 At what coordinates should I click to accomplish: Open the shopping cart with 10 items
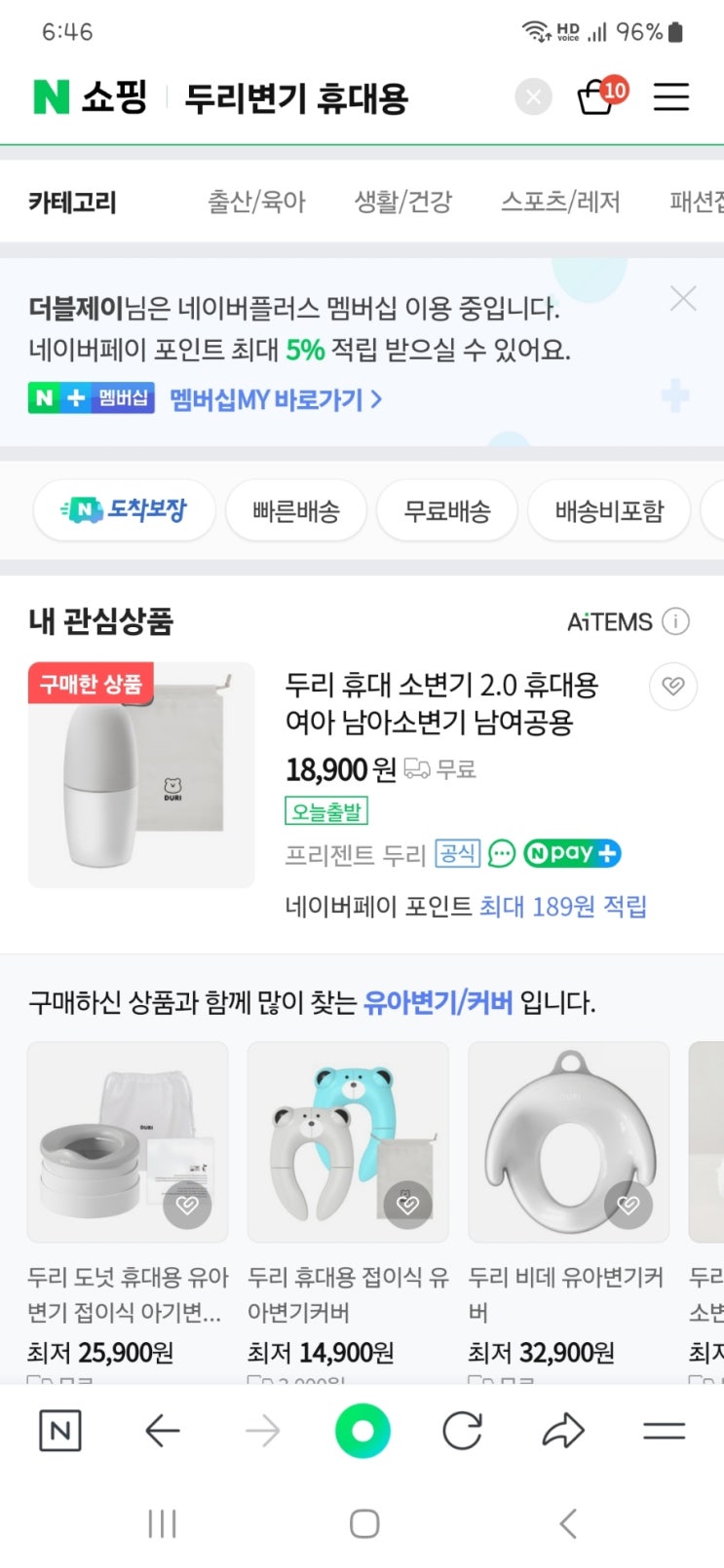(597, 96)
